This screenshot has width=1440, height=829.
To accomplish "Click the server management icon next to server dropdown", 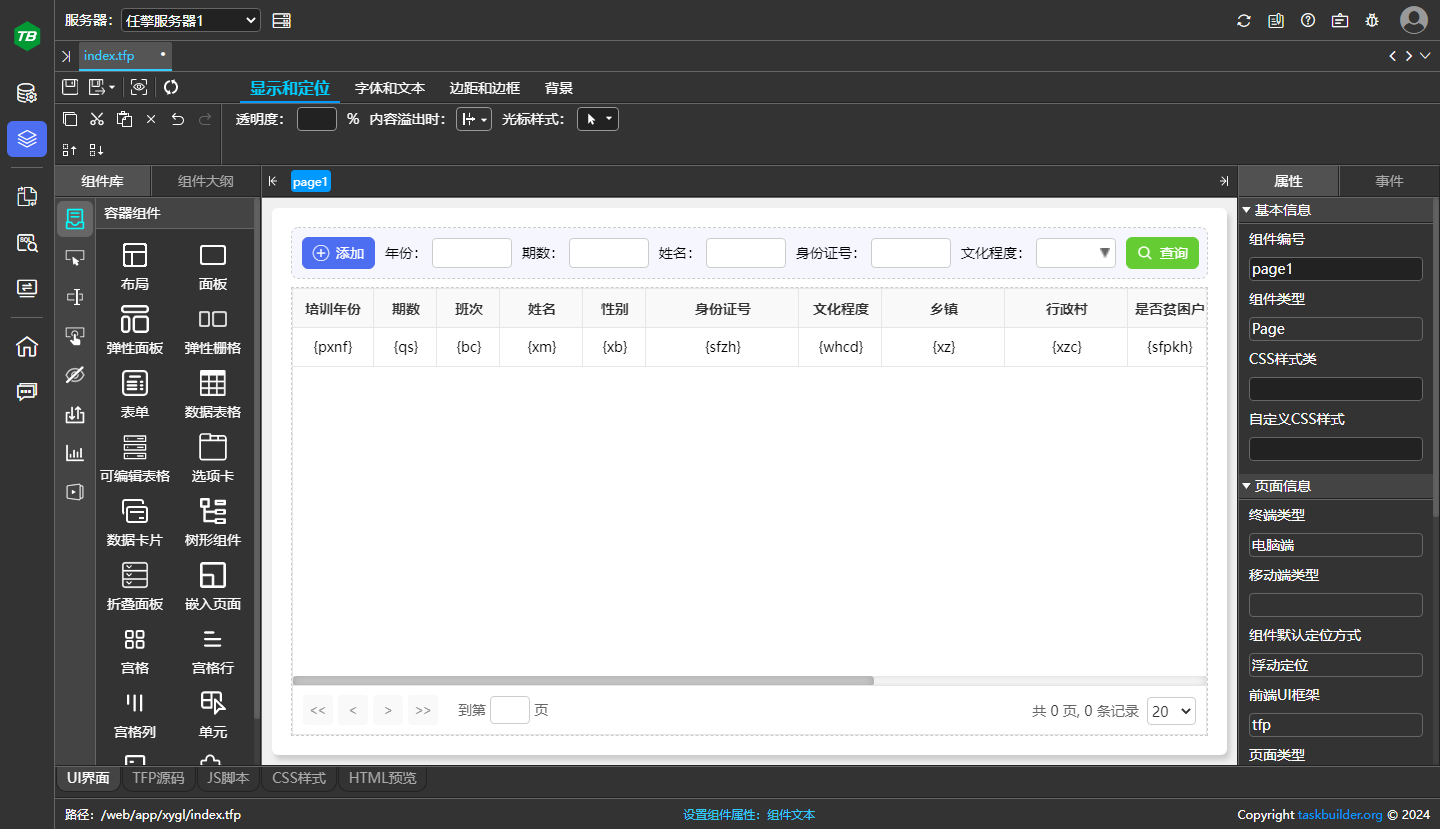I will 281,20.
